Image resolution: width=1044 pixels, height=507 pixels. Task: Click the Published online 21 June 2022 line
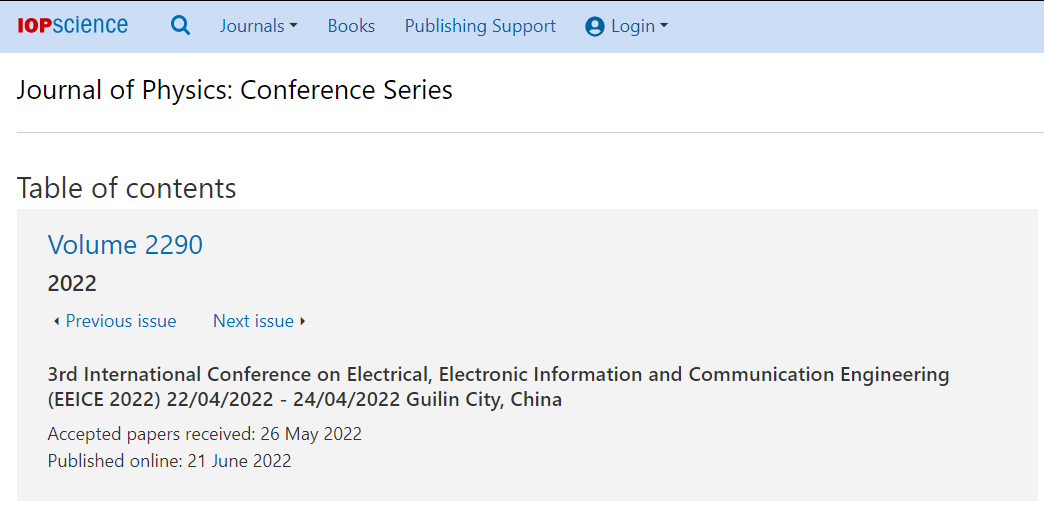coord(169,461)
